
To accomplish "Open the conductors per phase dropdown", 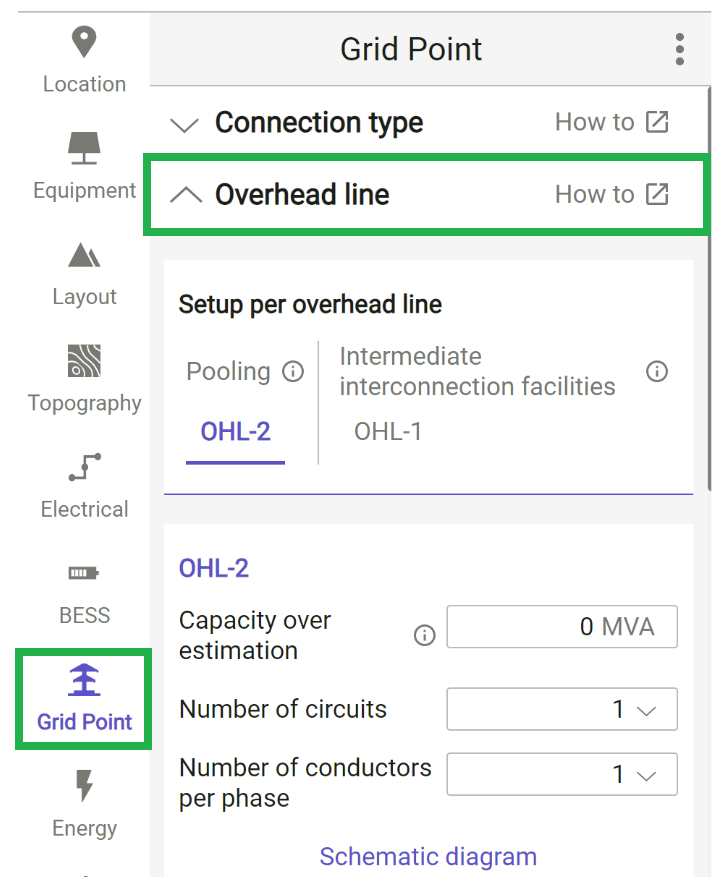I will click(561, 774).
